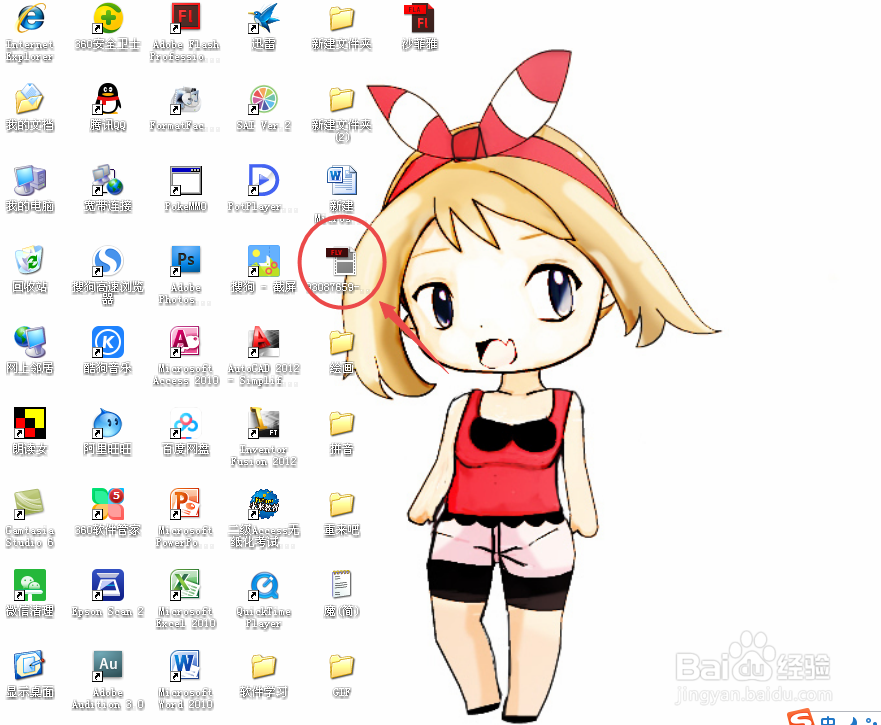Launch QuickTime Player icon
Image resolution: width=881 pixels, height=725 pixels.
(x=264, y=585)
